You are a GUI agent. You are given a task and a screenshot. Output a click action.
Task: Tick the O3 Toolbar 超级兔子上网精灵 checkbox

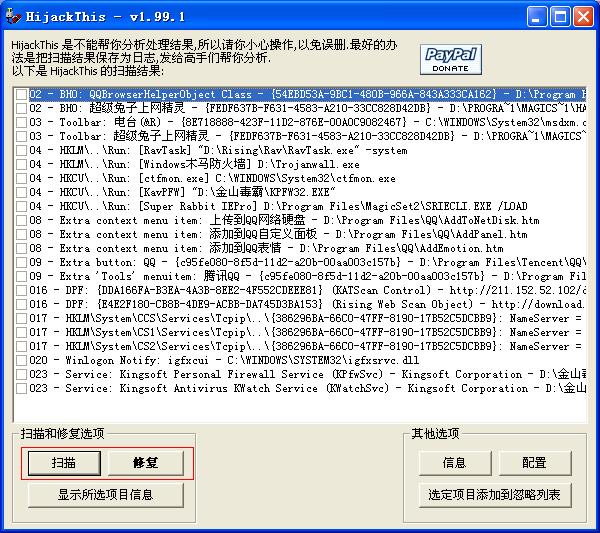[x=21, y=136]
